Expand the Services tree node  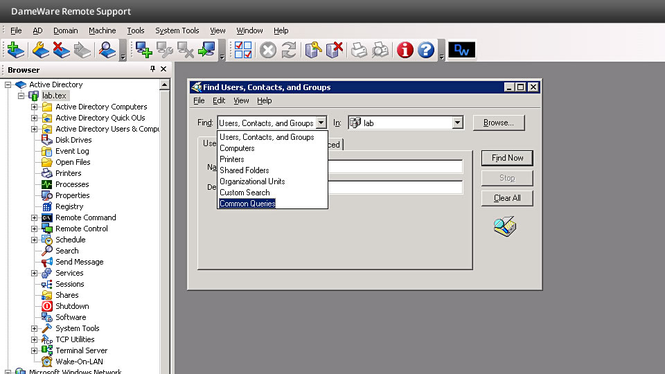[x=34, y=273]
